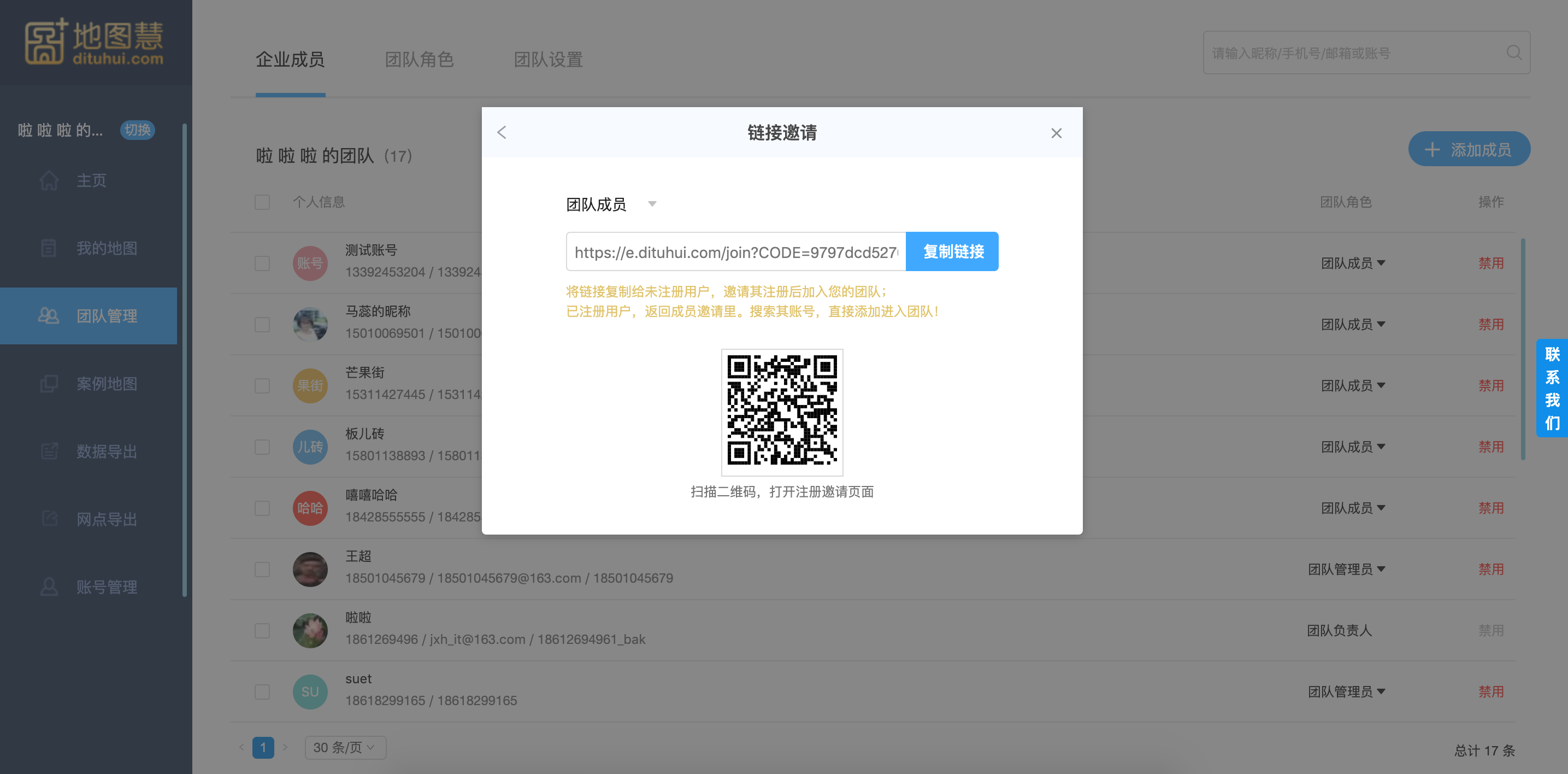Click the 我的地图 sidebar icon
Viewport: 1568px width, 774px height.
(49, 248)
